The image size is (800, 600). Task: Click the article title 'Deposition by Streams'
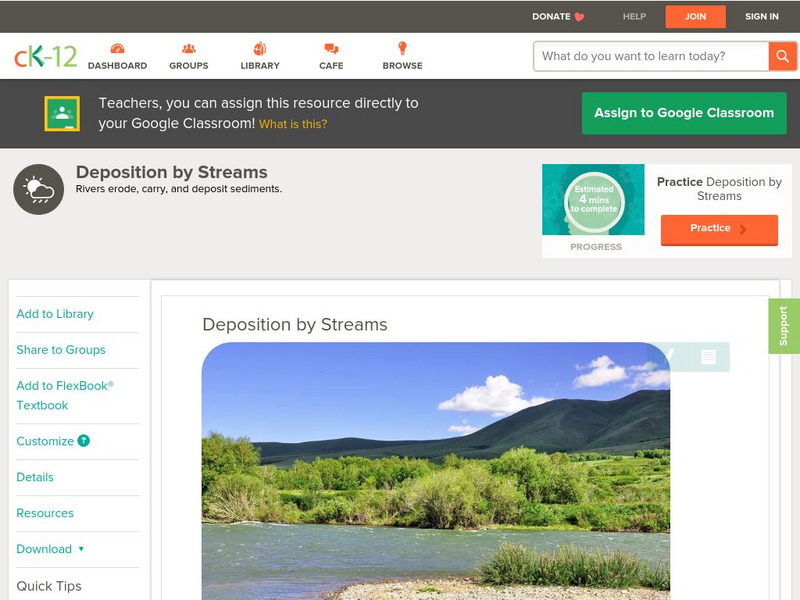(295, 324)
